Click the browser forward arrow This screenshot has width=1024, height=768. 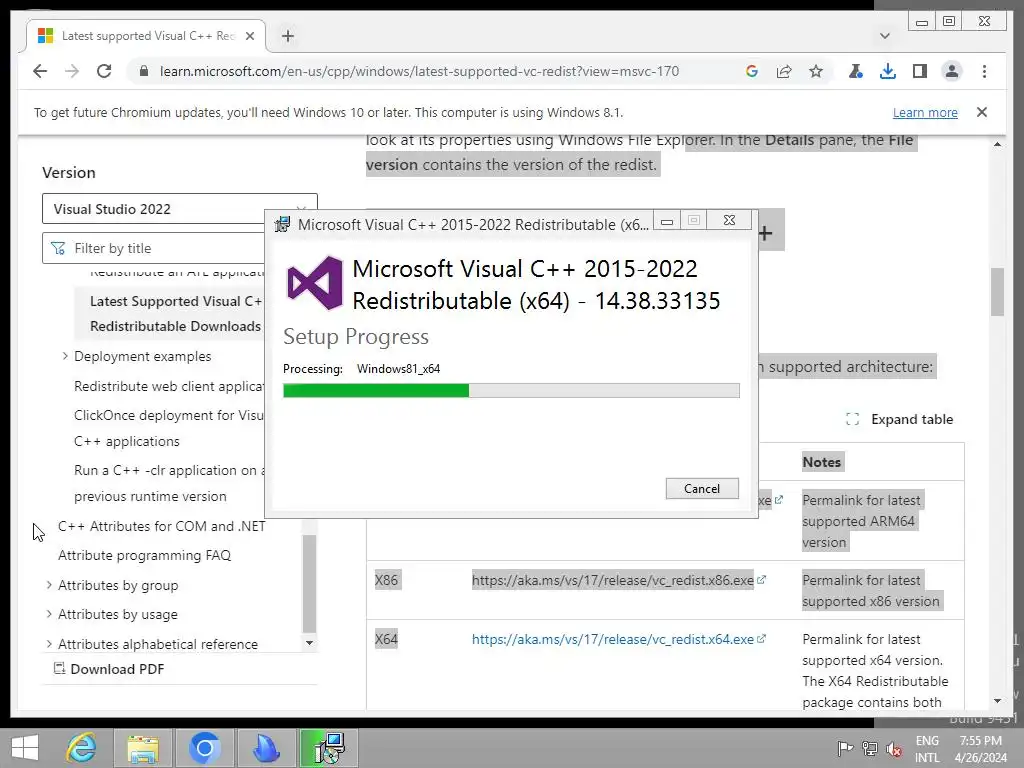click(x=72, y=71)
